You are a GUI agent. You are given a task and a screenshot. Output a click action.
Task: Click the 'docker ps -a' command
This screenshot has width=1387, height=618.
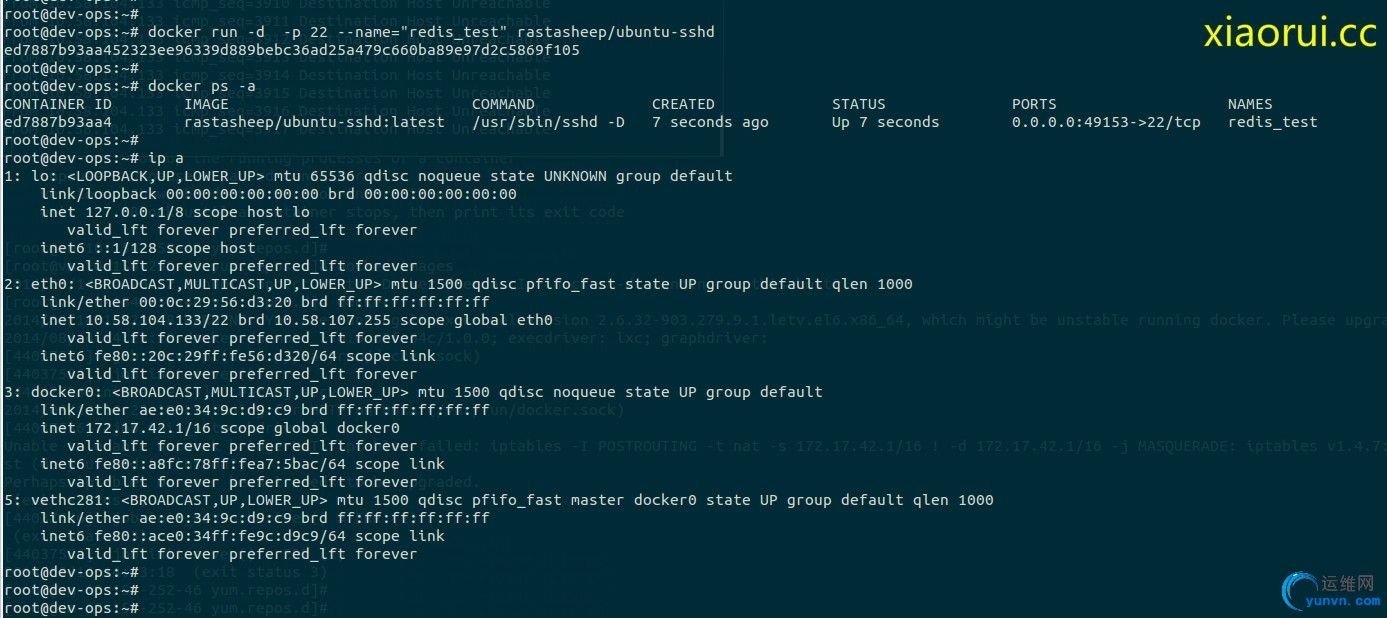point(202,86)
